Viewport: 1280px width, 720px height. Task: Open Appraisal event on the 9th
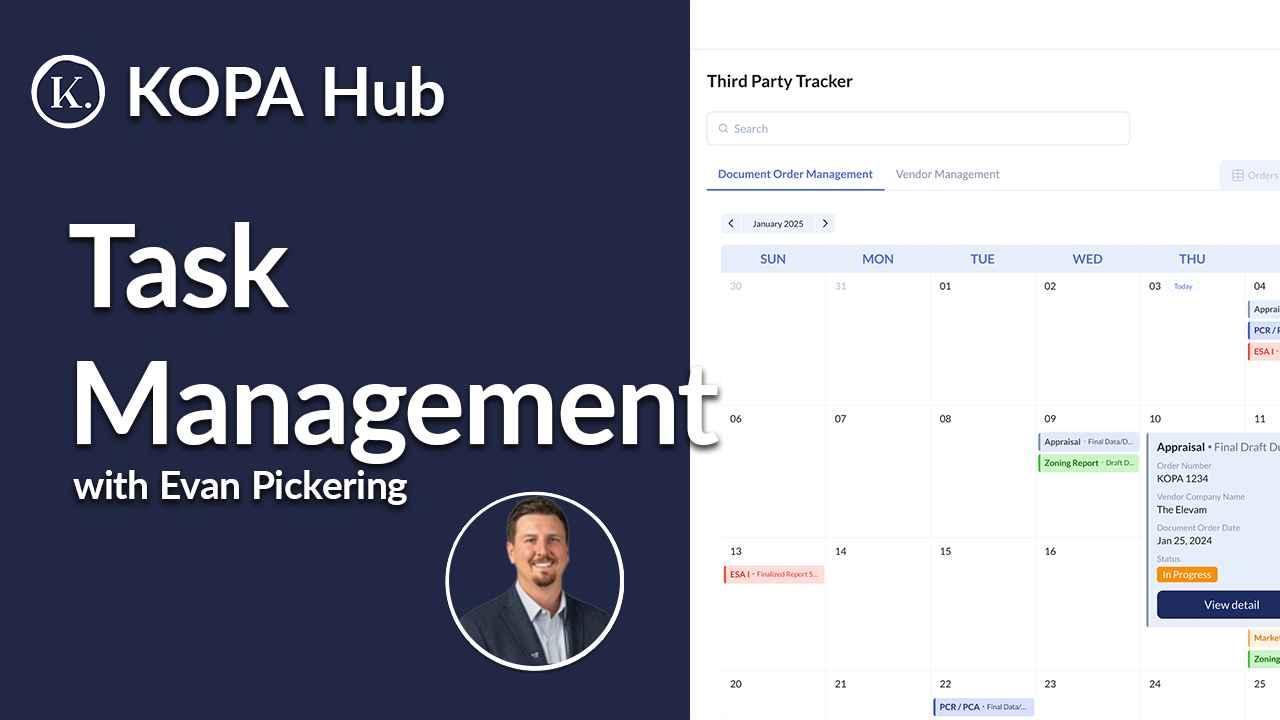(1089, 442)
